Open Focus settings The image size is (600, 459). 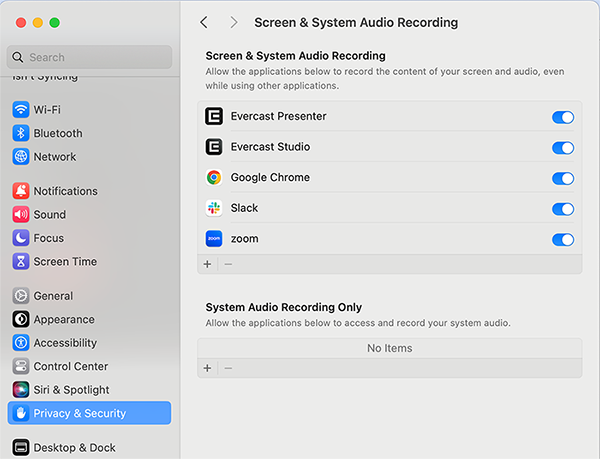point(89,238)
